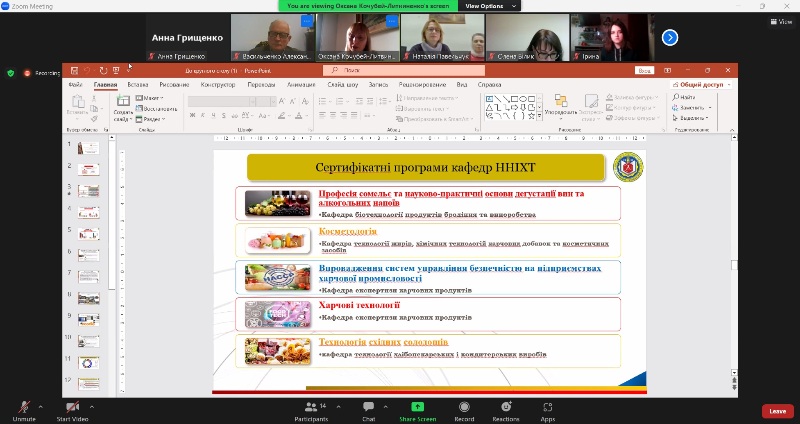Select the first slide thumbnail
Screen dimensions: 800x424
tap(89, 147)
